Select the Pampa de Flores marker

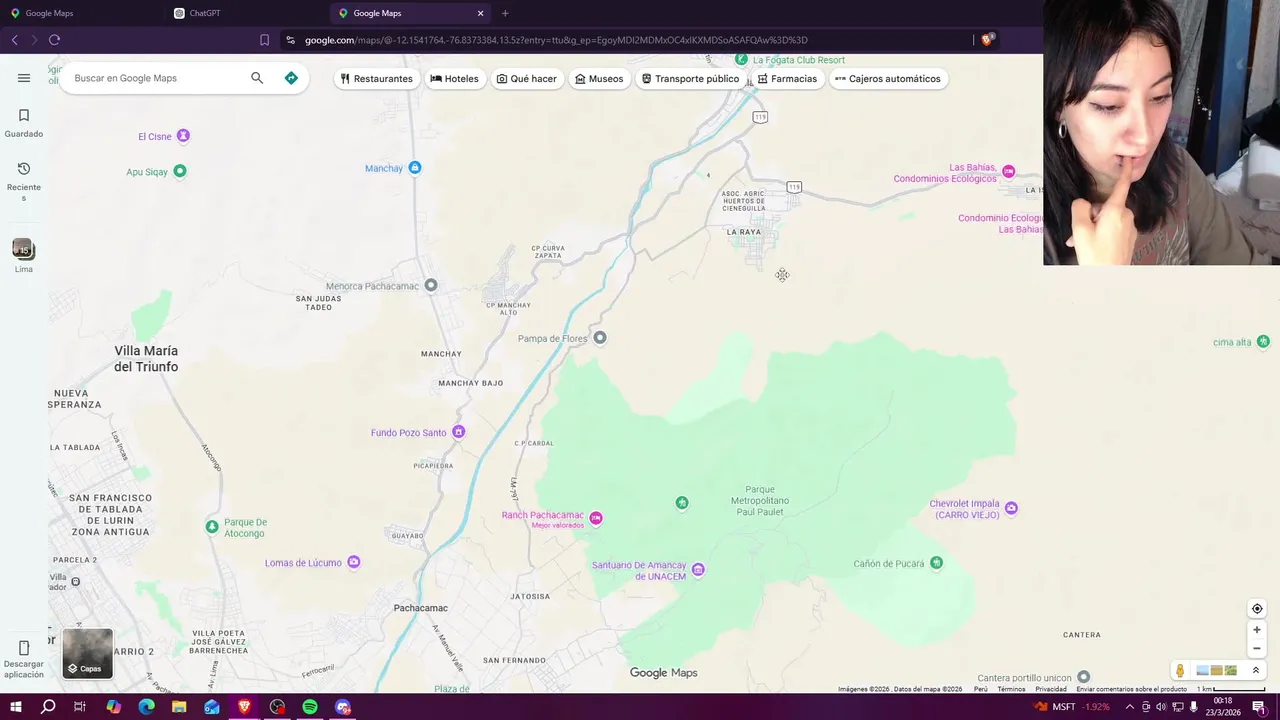600,338
